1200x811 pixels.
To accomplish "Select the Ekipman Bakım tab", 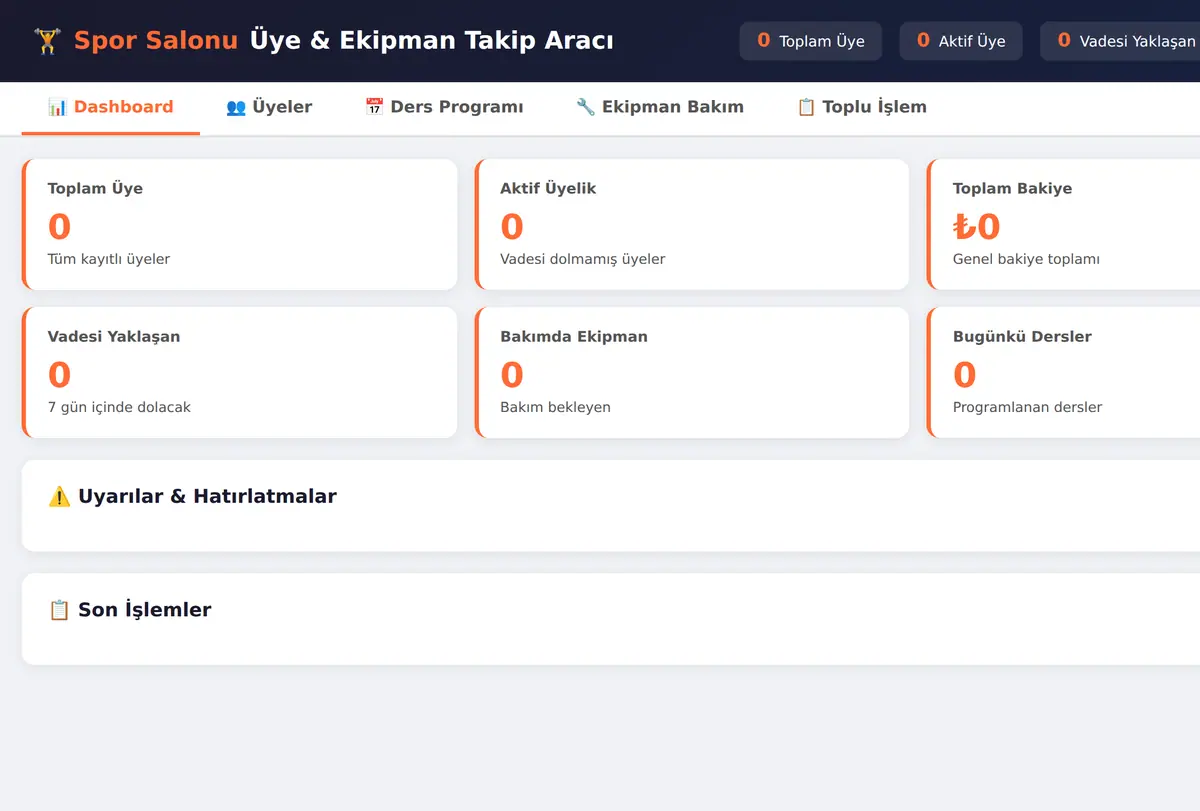I will pos(660,108).
